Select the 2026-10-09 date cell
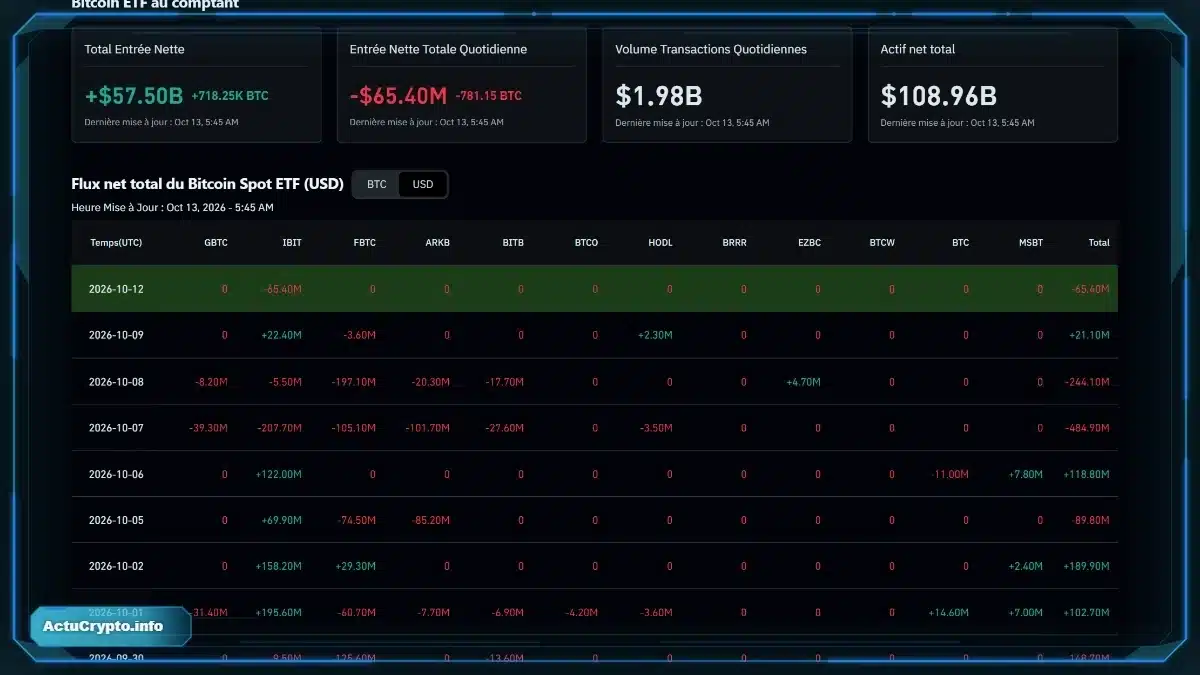 (116, 335)
